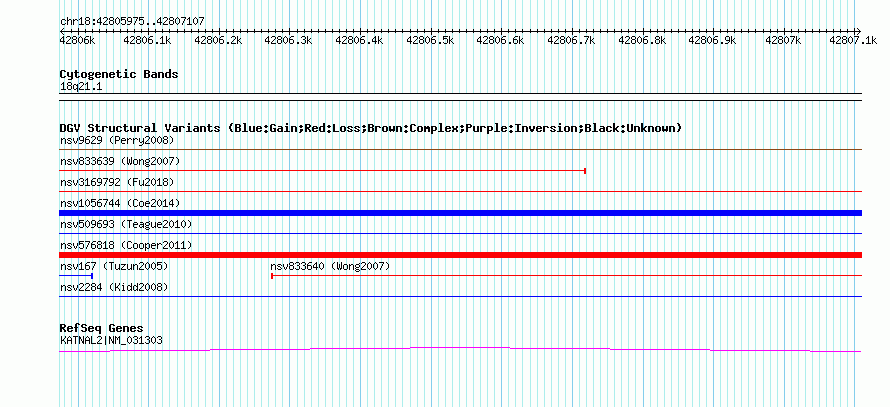Click the brown nsv9629 complex variant line

(x=461, y=149)
